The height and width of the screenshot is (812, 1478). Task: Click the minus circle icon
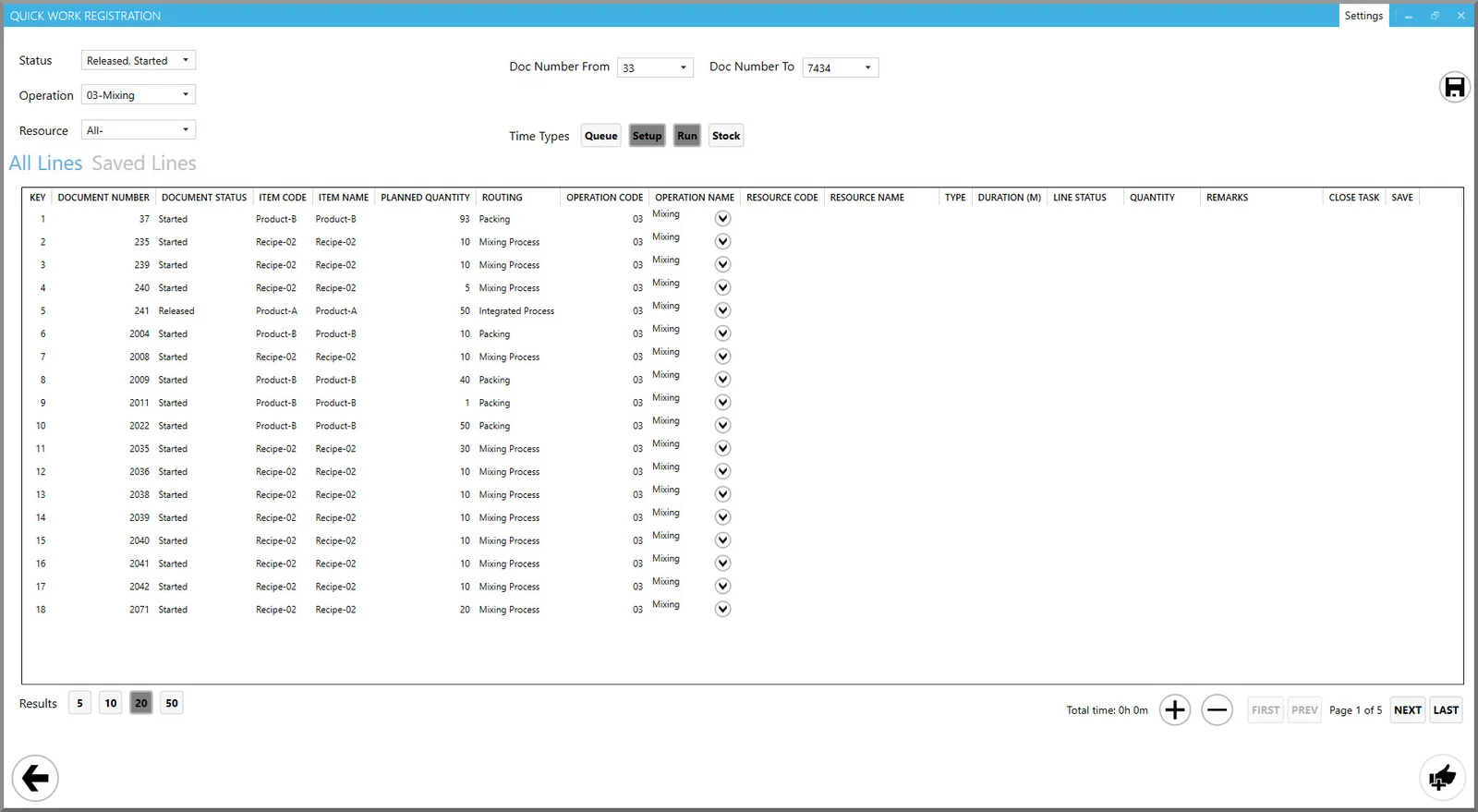[1218, 709]
